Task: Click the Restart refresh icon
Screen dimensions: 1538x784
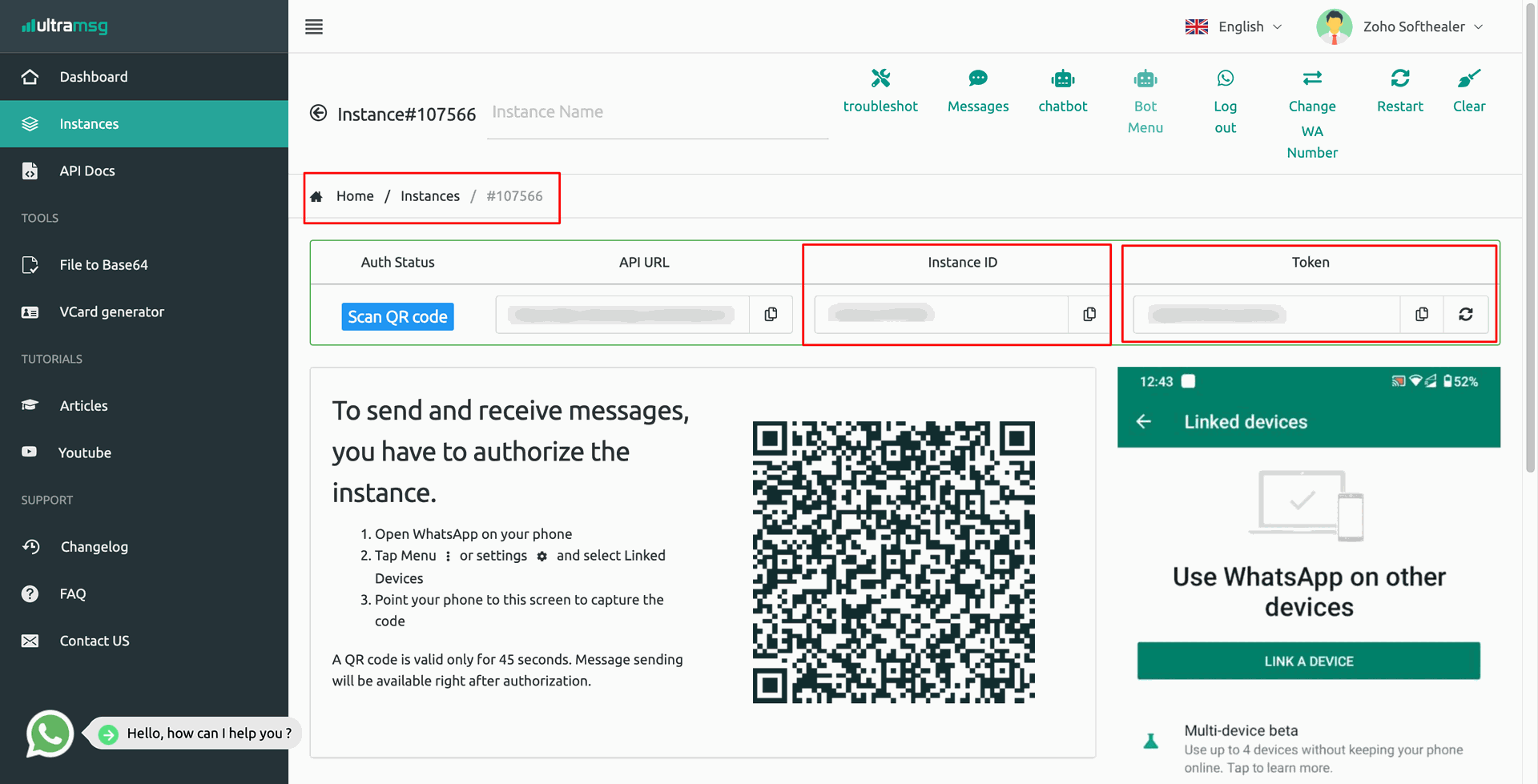Action: (x=1400, y=78)
